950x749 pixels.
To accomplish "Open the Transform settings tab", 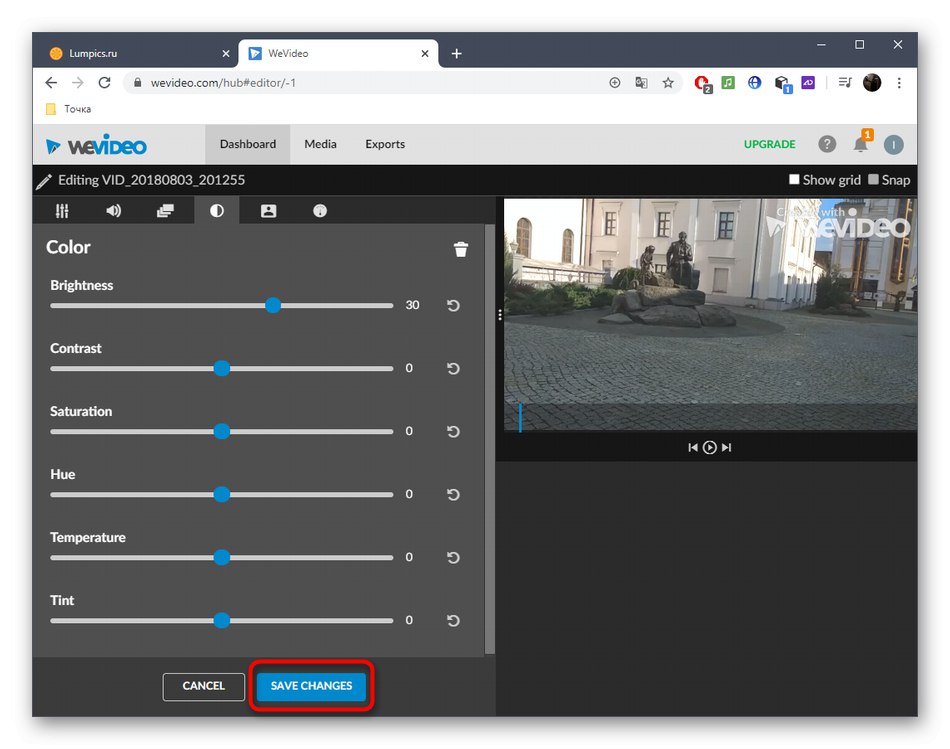I will pos(62,210).
